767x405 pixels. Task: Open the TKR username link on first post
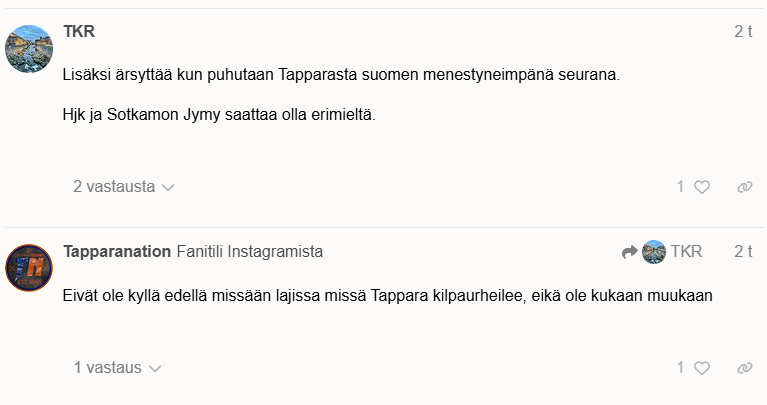coord(79,31)
